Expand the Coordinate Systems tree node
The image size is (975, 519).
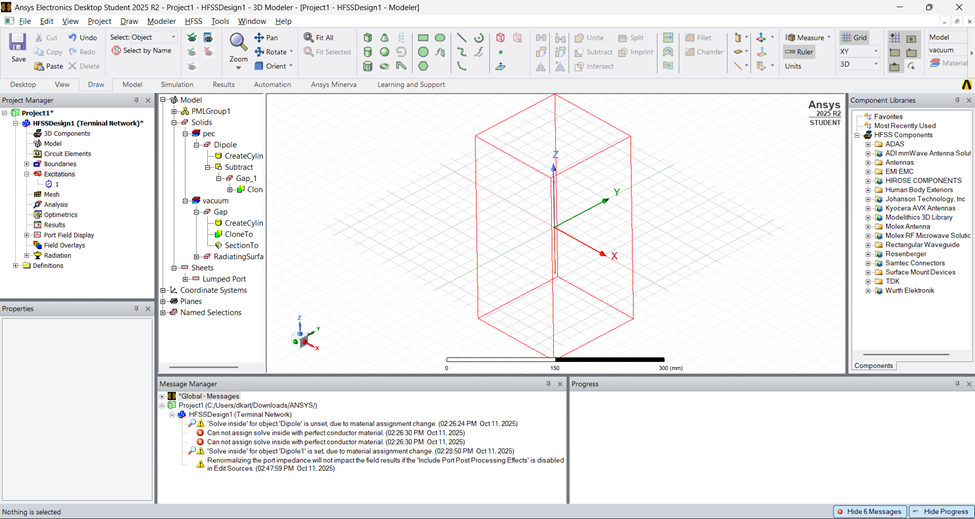click(x=164, y=290)
